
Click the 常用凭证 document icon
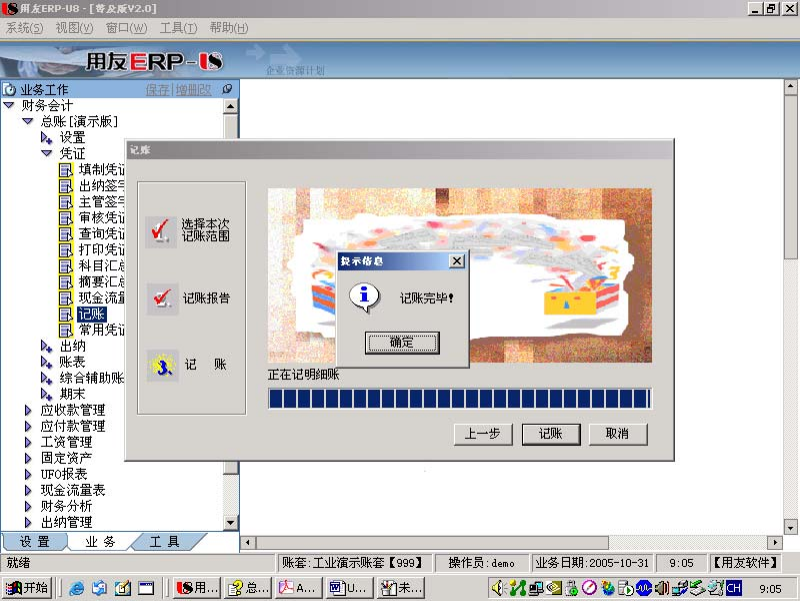tap(66, 330)
